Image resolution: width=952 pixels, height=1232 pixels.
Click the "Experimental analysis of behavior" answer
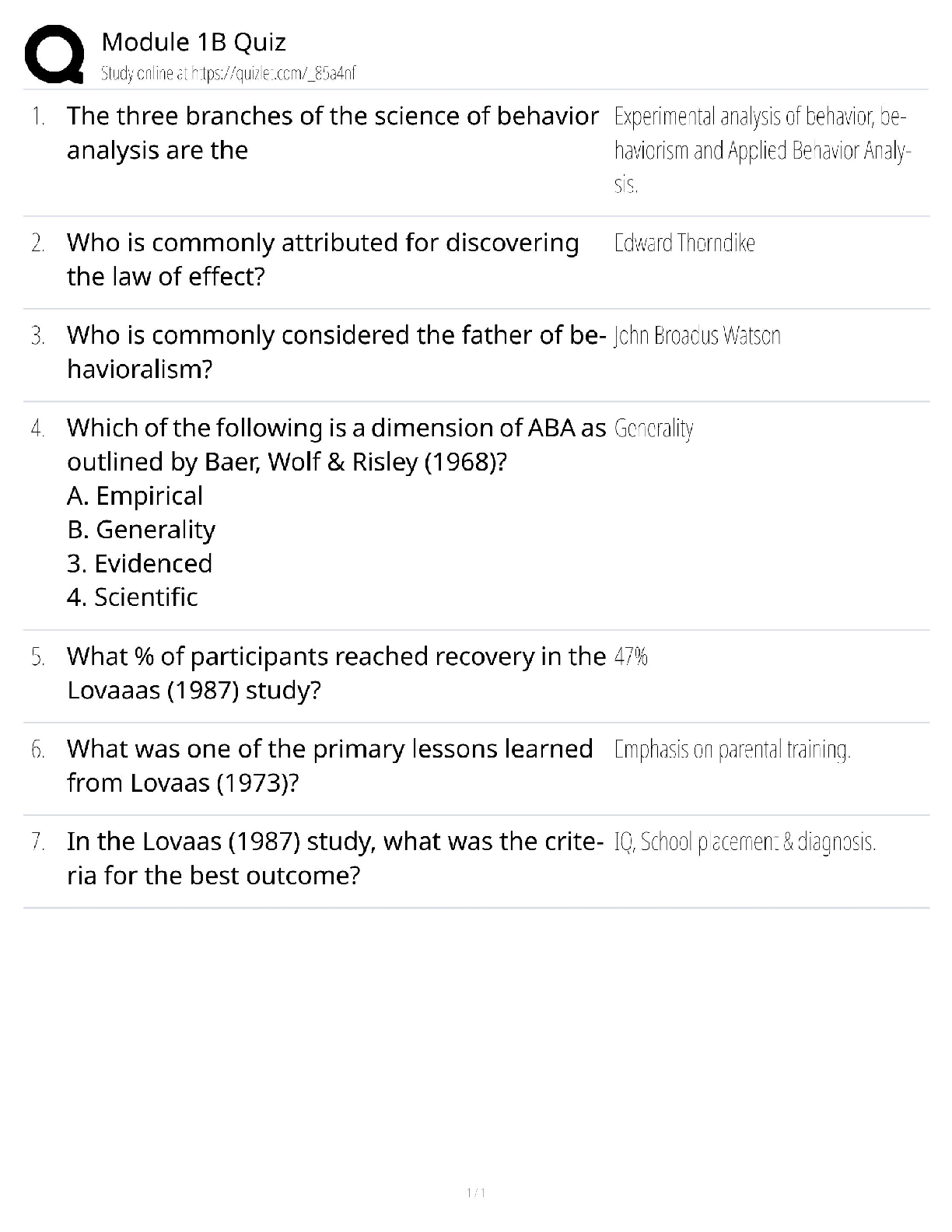[x=761, y=150]
